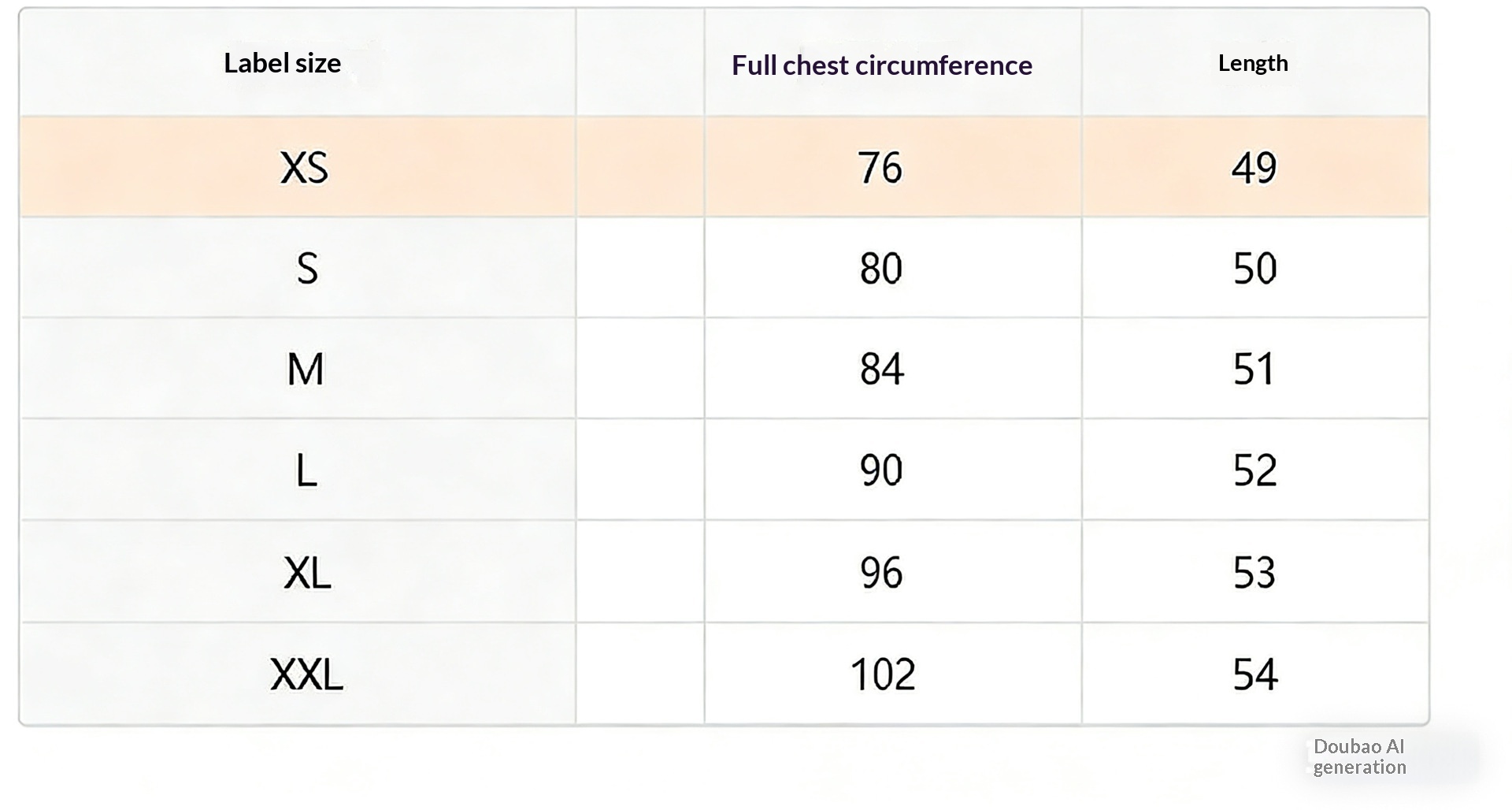Screen dimensions: 1512x810
Task: Click chest circumference value 102
Action: click(882, 674)
